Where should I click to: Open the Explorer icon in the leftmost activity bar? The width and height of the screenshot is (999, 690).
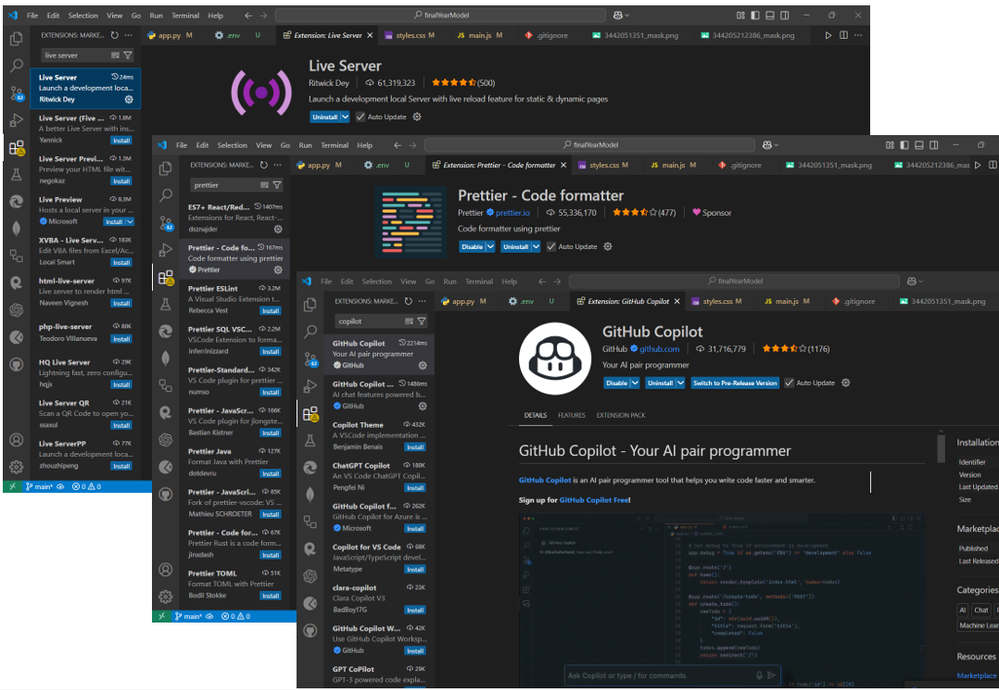coord(17,38)
